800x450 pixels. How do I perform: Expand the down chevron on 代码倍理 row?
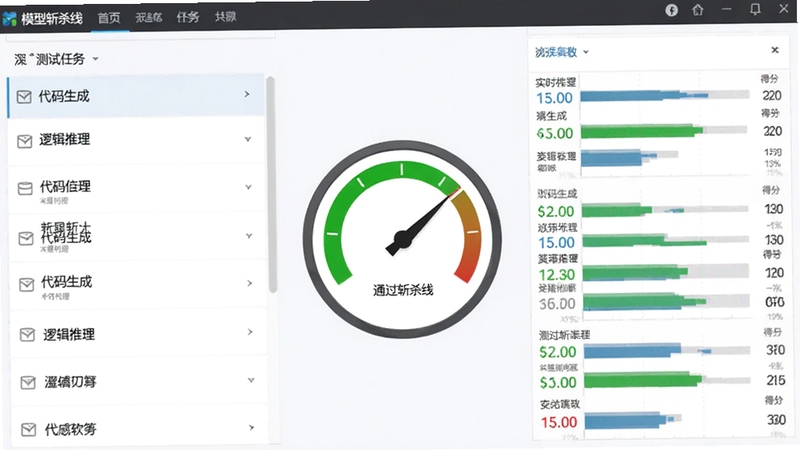point(248,187)
